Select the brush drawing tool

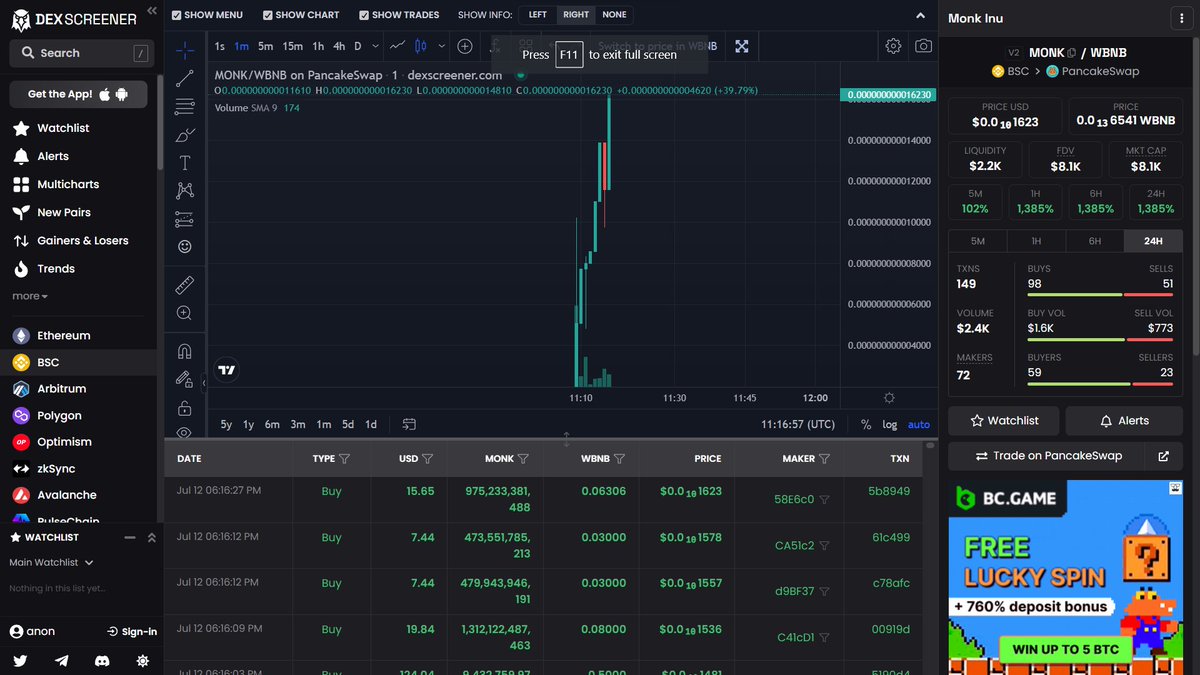185,134
